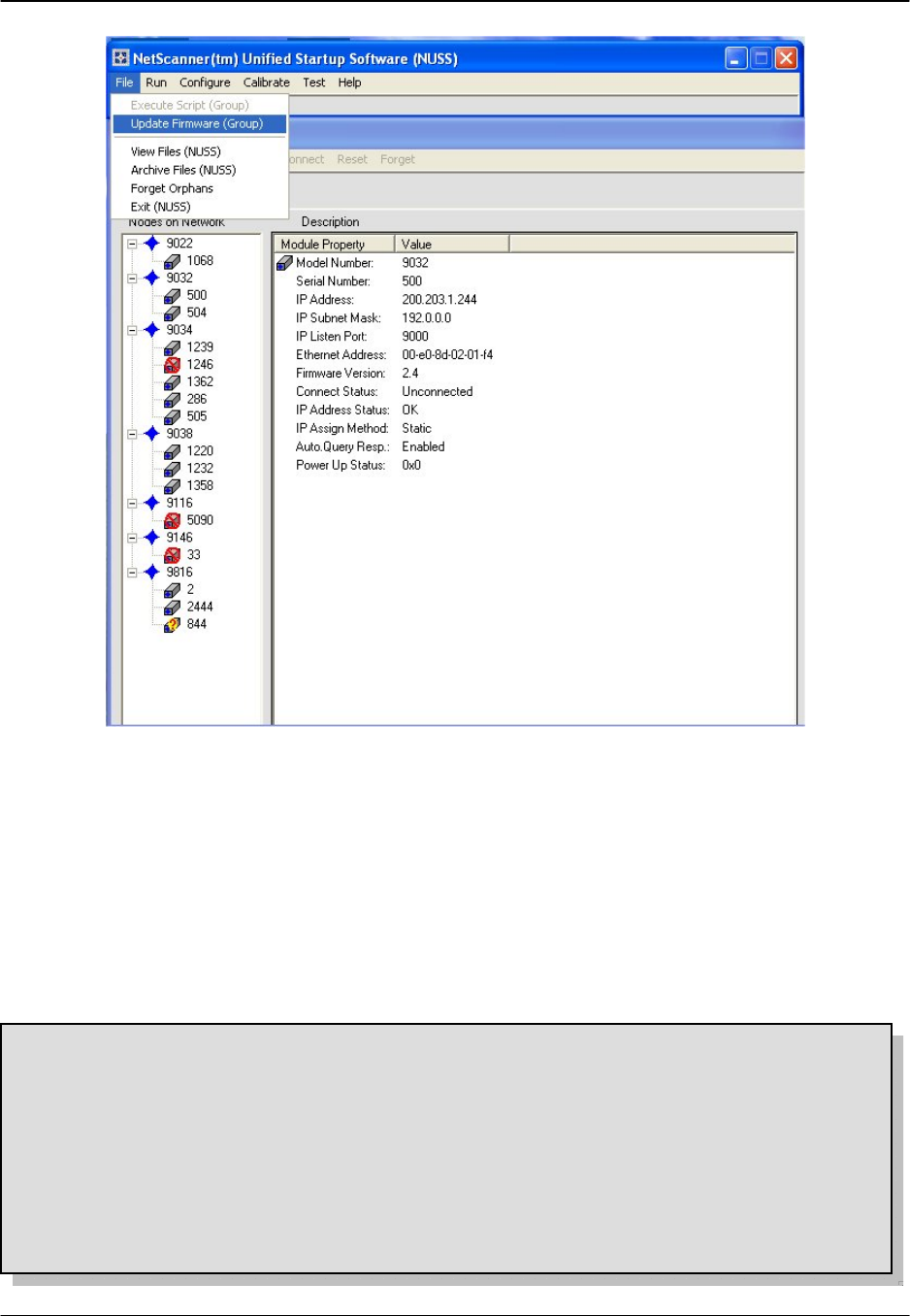Click module icon beside 504

[x=173, y=313]
